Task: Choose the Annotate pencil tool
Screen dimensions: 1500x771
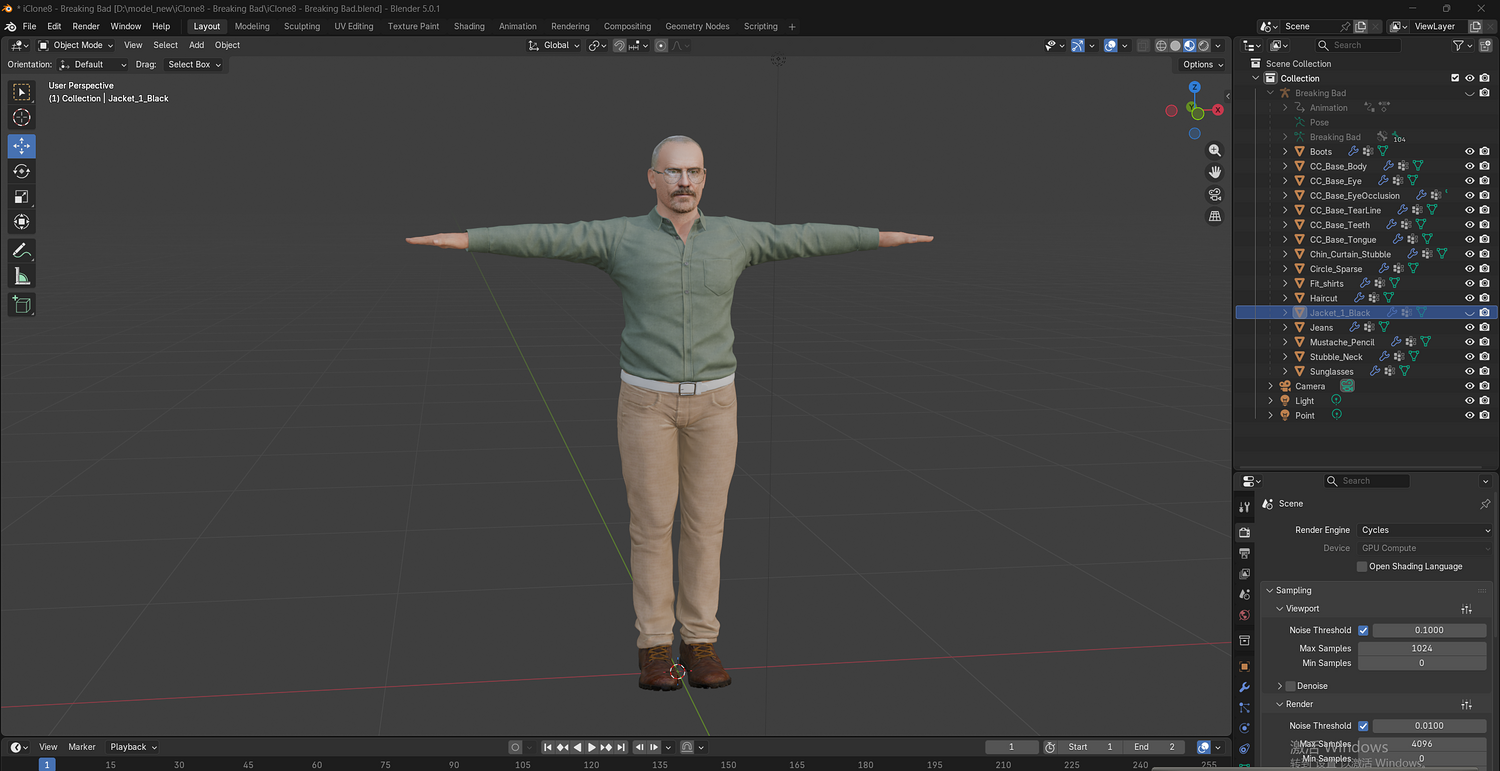Action: pyautogui.click(x=21, y=250)
